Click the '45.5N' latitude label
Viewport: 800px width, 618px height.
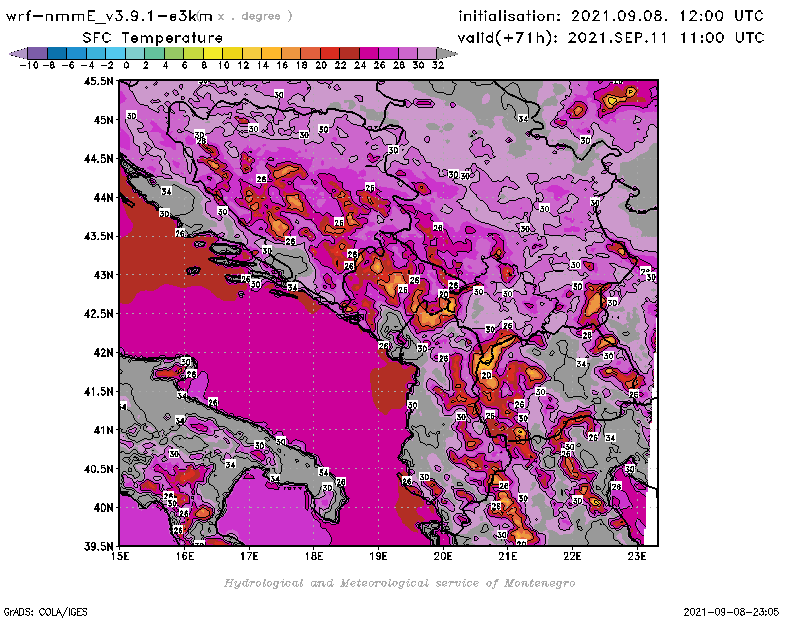pos(98,81)
